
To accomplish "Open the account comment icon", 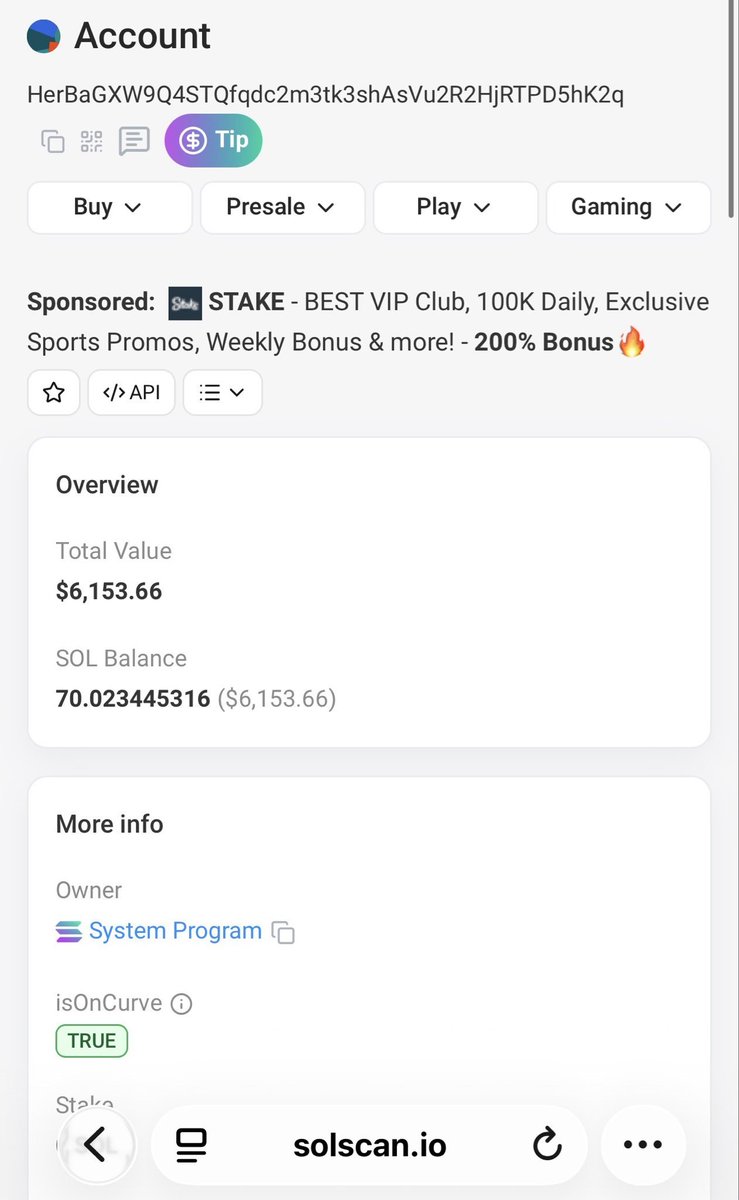I will point(134,141).
